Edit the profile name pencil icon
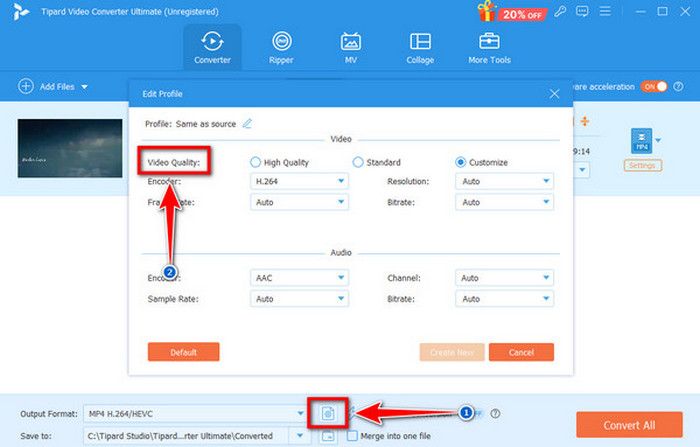This screenshot has width=700, height=447. (247, 124)
